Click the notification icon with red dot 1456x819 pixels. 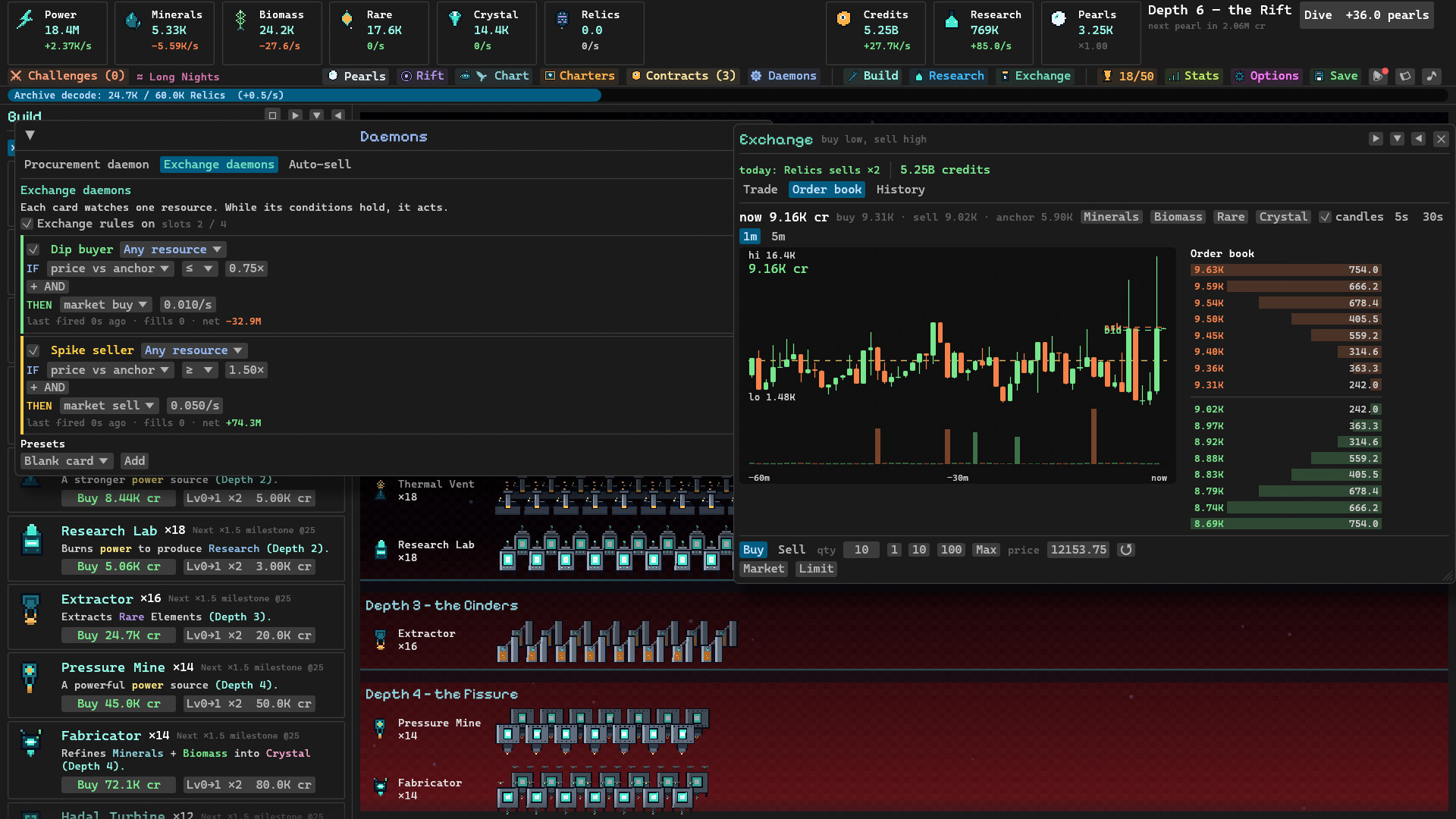1379,76
